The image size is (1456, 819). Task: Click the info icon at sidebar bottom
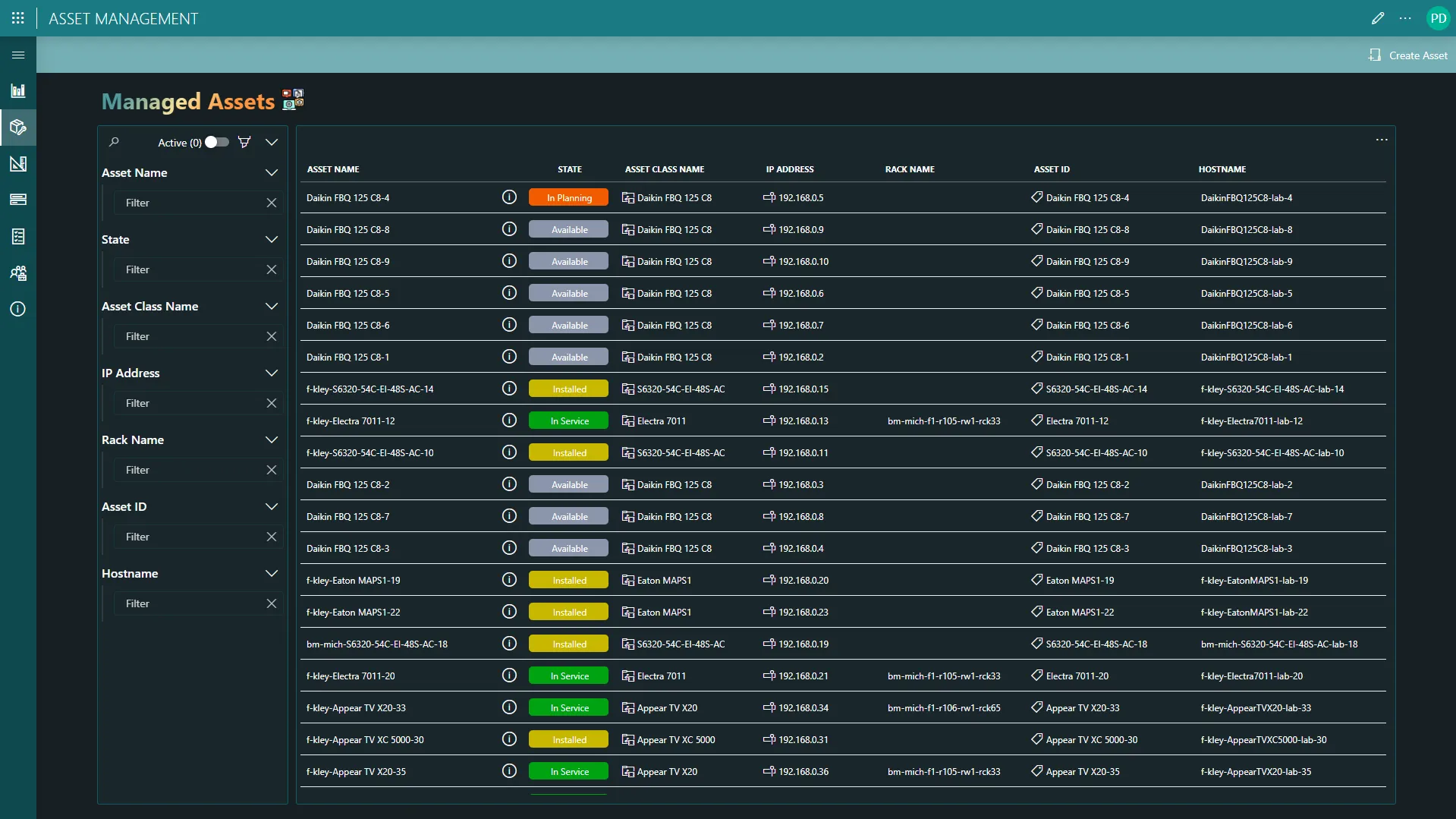pyautogui.click(x=17, y=309)
